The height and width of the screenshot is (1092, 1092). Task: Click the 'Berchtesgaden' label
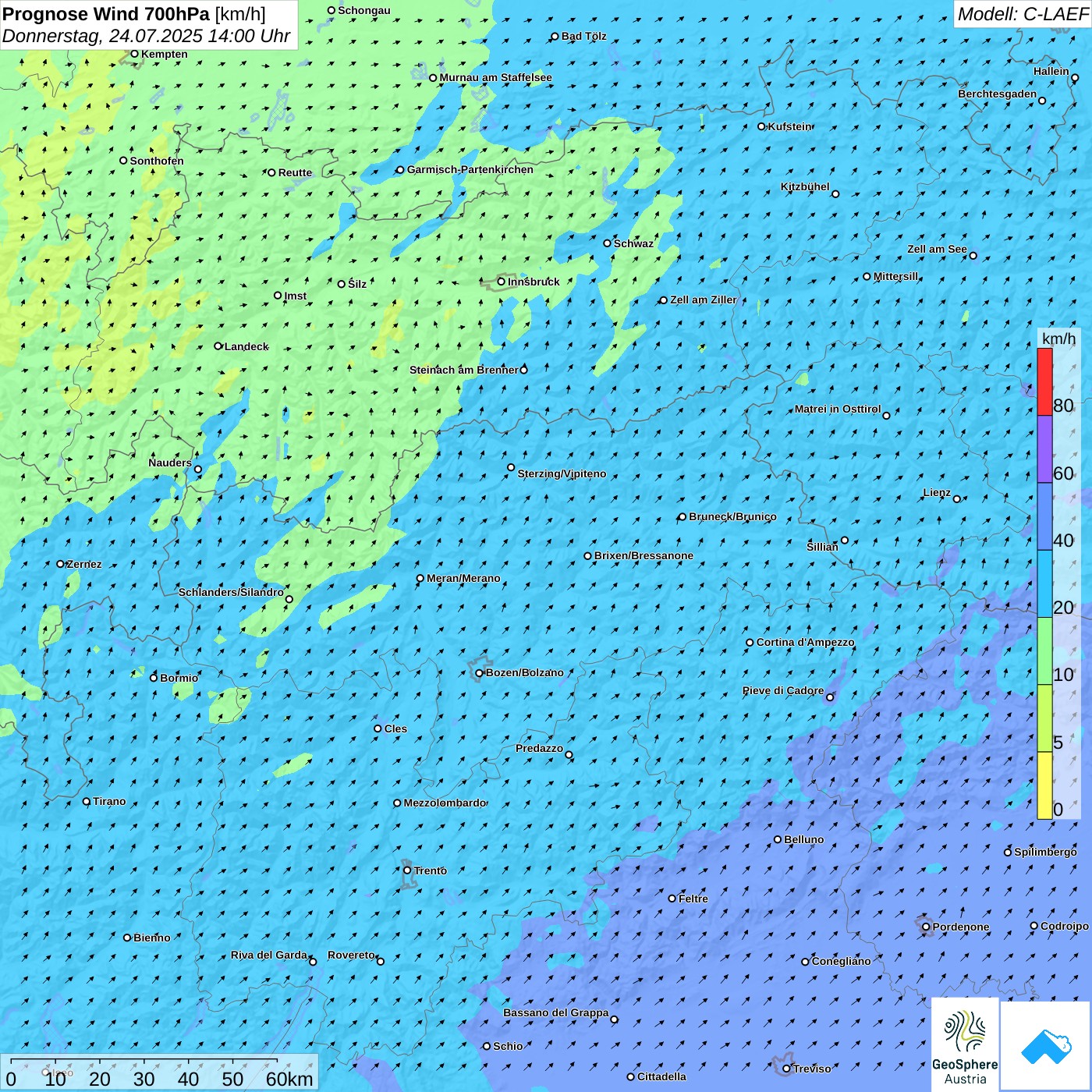coord(998,94)
